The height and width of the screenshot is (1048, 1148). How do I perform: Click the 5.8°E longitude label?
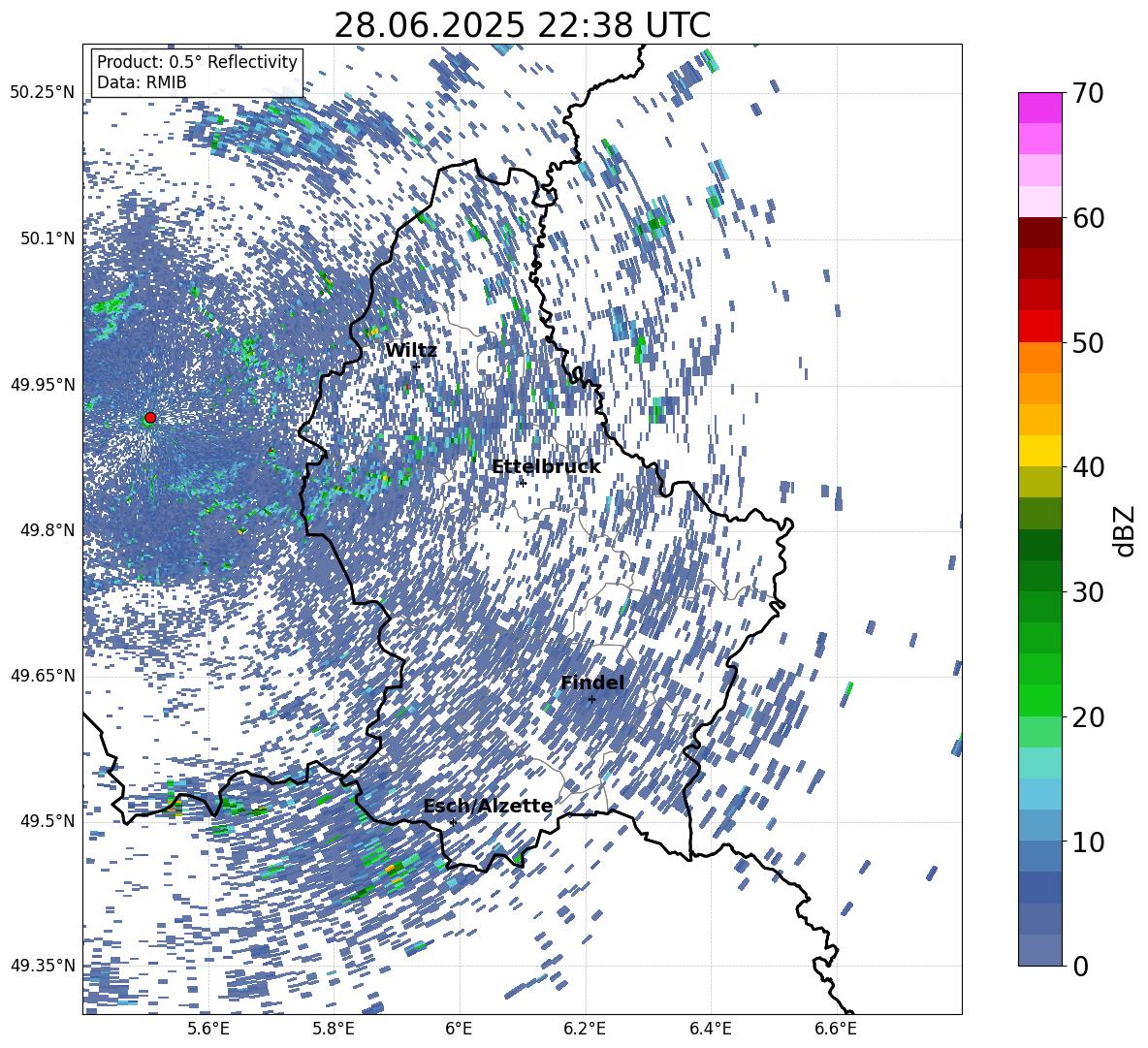click(x=334, y=1029)
